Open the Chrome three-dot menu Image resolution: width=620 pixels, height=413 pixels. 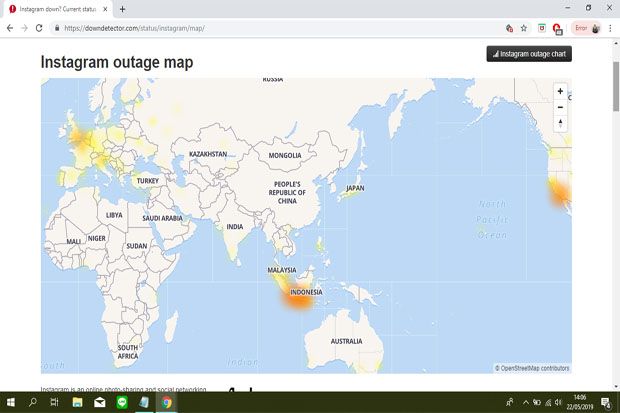(x=610, y=28)
